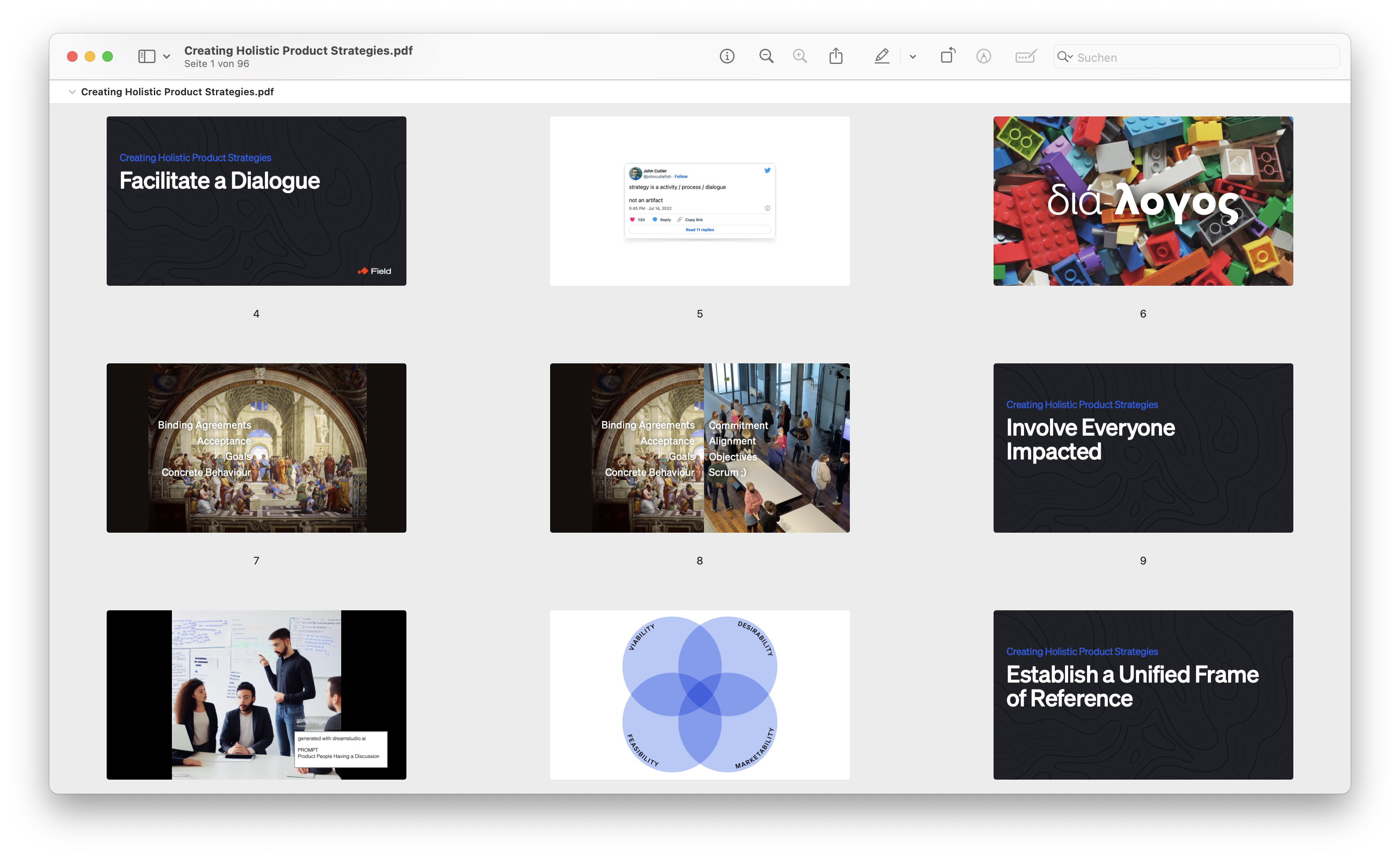Select Establish a Unified Frame slide
The image size is (1400, 859).
click(x=1143, y=695)
